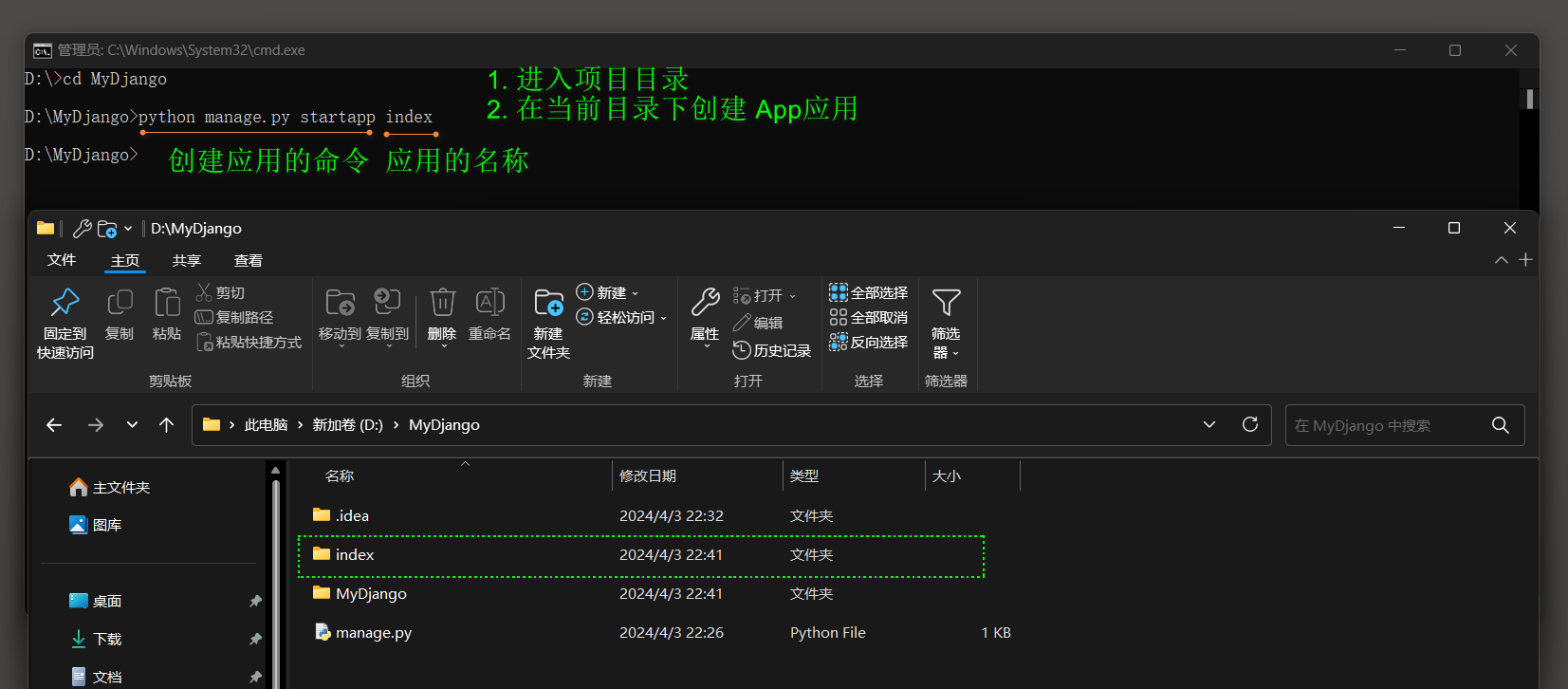Click Copy path (复制路径)
This screenshot has height=689, width=1568.
coord(234,318)
